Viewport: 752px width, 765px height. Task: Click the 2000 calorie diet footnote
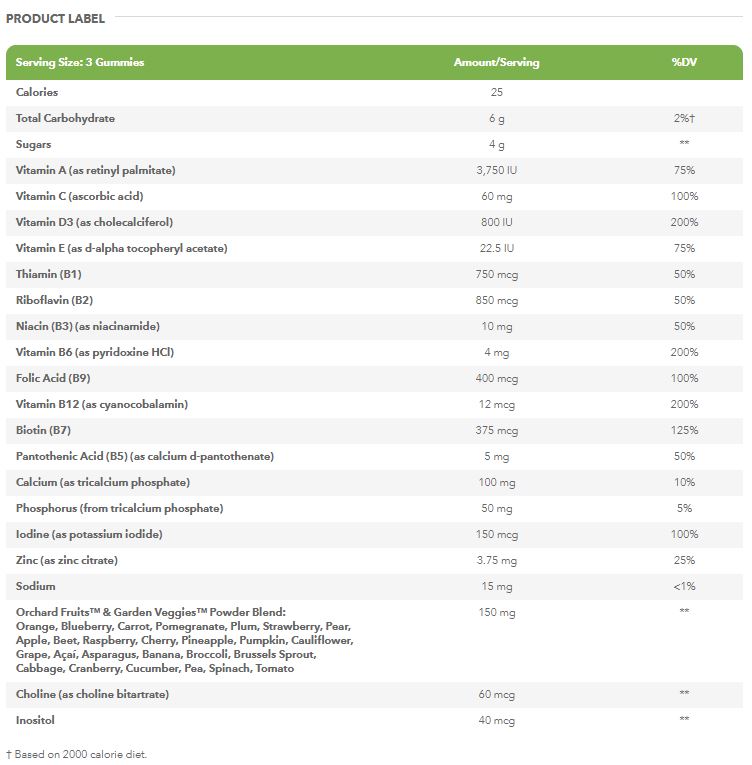(76, 754)
